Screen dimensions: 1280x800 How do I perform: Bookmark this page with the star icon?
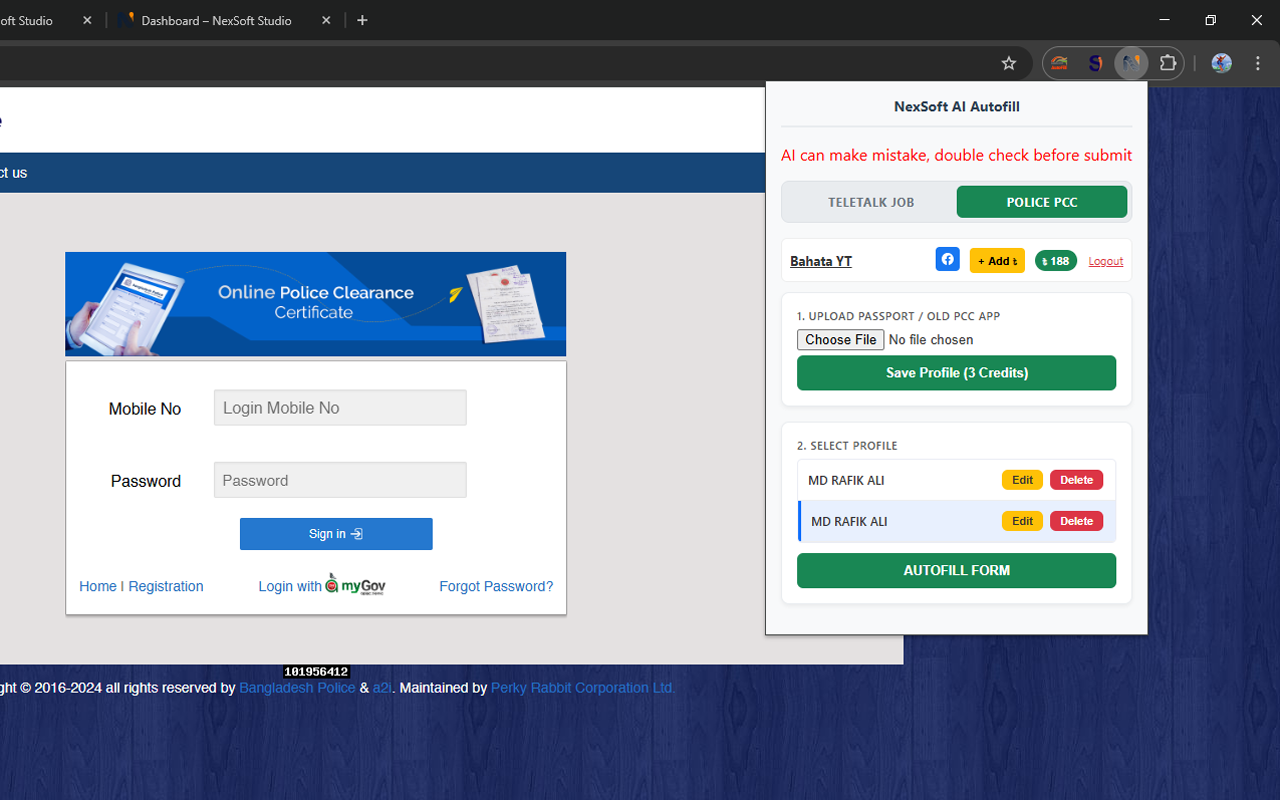click(x=1009, y=63)
